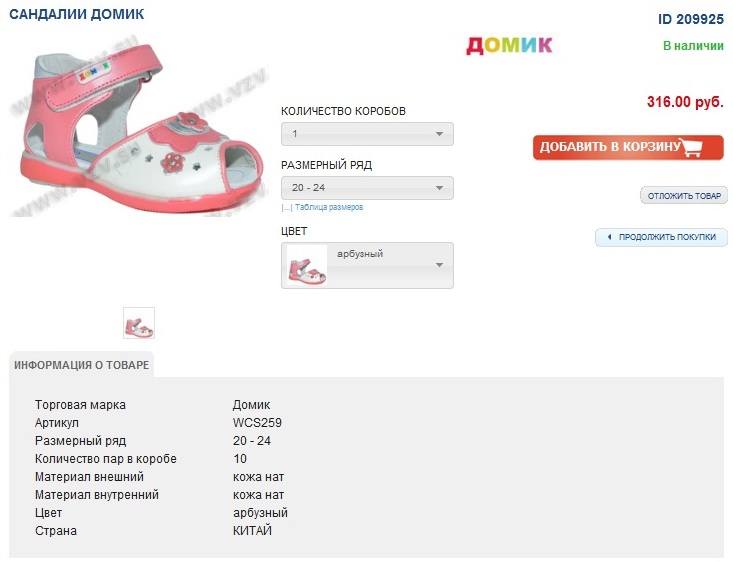Screen dimensions: 733x562
Task: Click the 316.00 руб. price
Action: (x=685, y=102)
